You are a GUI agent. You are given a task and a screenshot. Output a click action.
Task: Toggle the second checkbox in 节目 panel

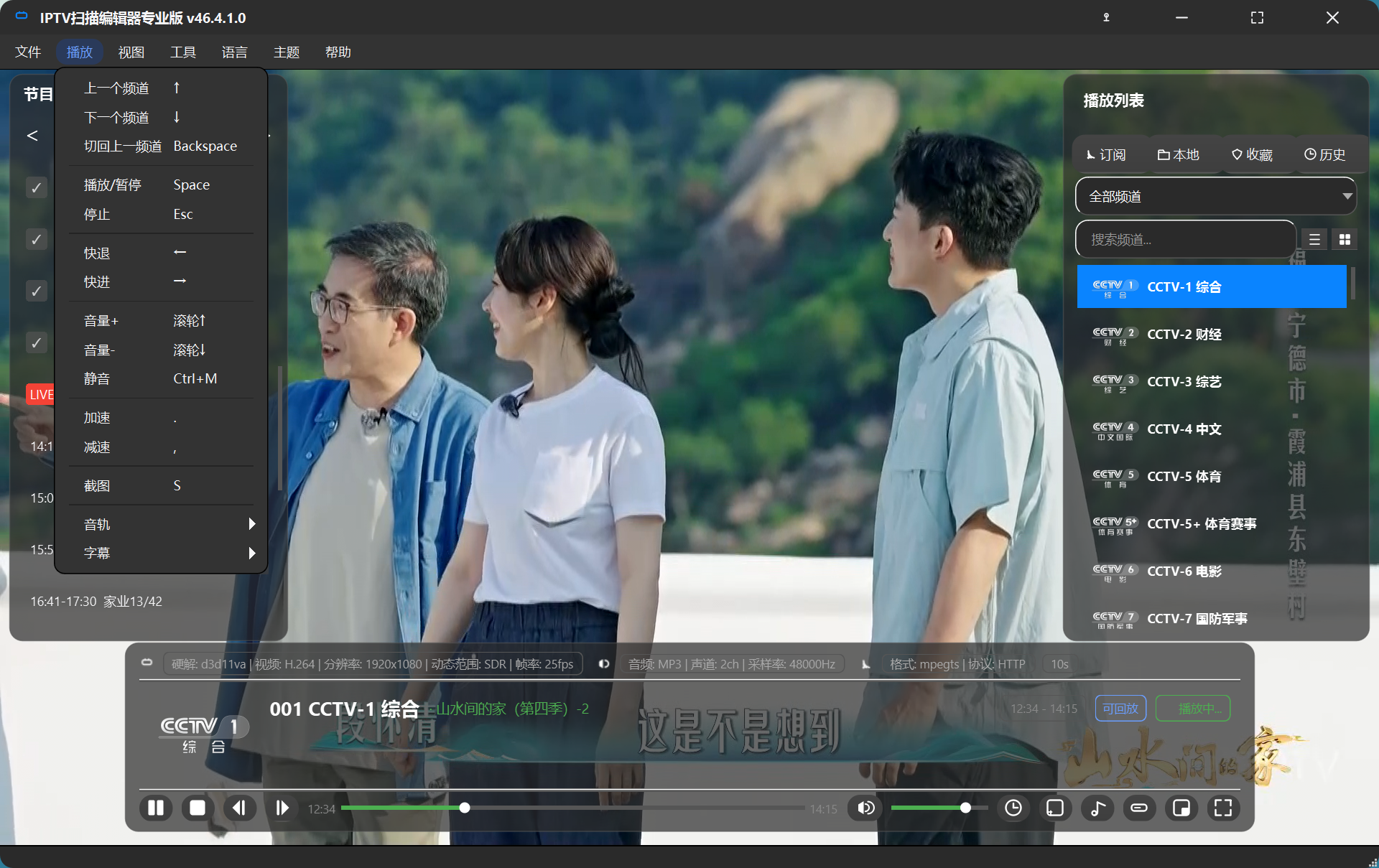[36, 239]
